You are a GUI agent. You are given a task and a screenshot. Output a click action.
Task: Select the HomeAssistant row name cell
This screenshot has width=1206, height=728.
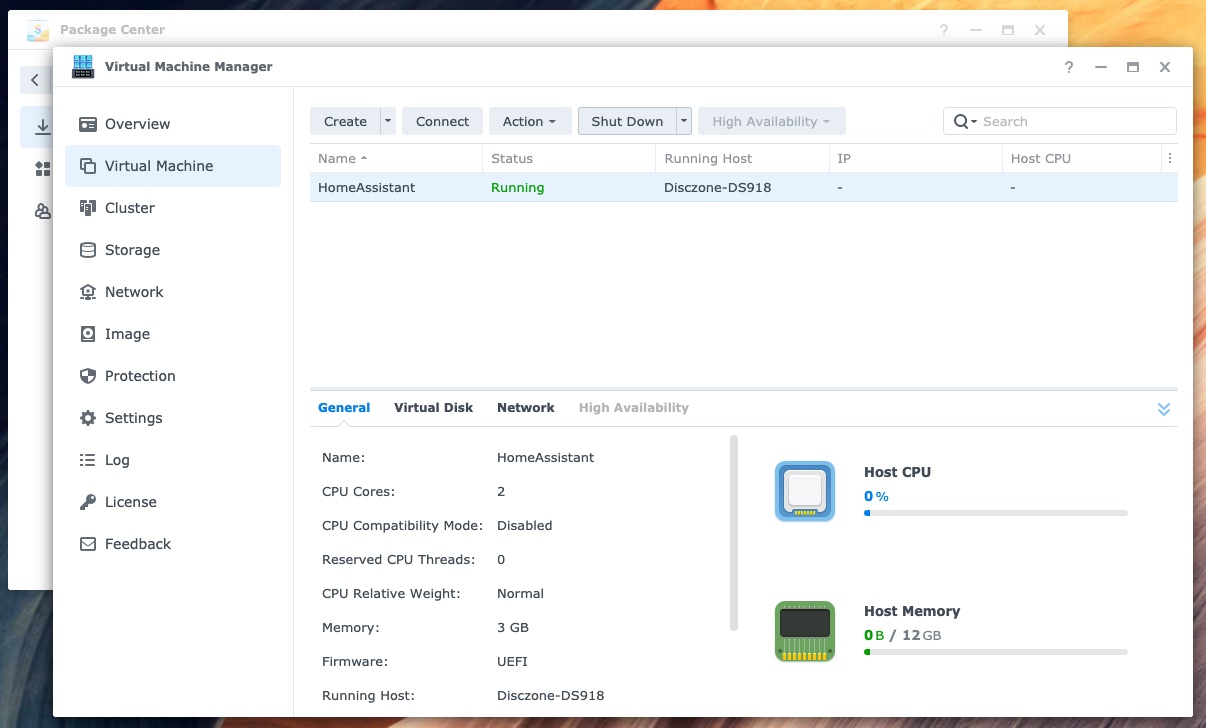click(x=366, y=187)
